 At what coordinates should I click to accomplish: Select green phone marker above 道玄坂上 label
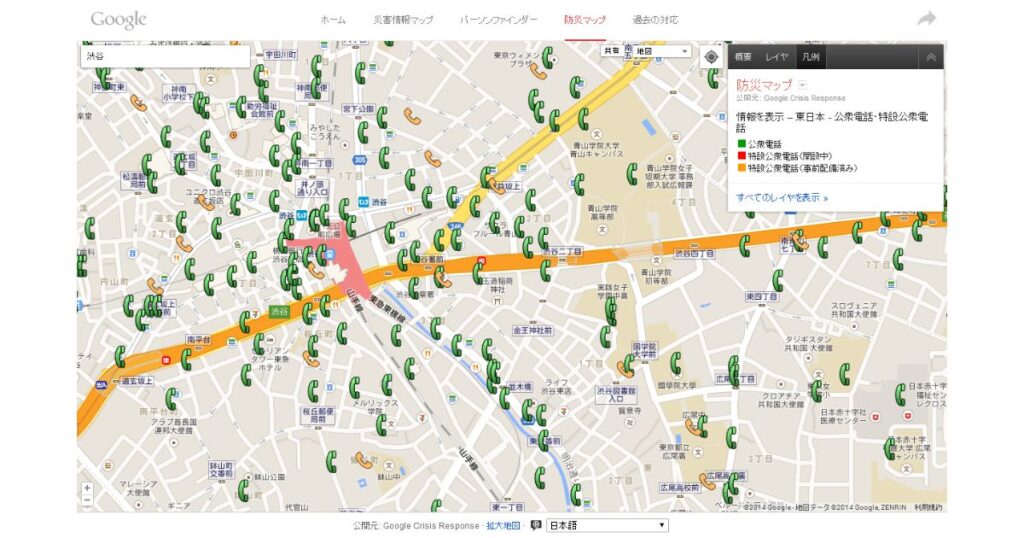tap(120, 356)
